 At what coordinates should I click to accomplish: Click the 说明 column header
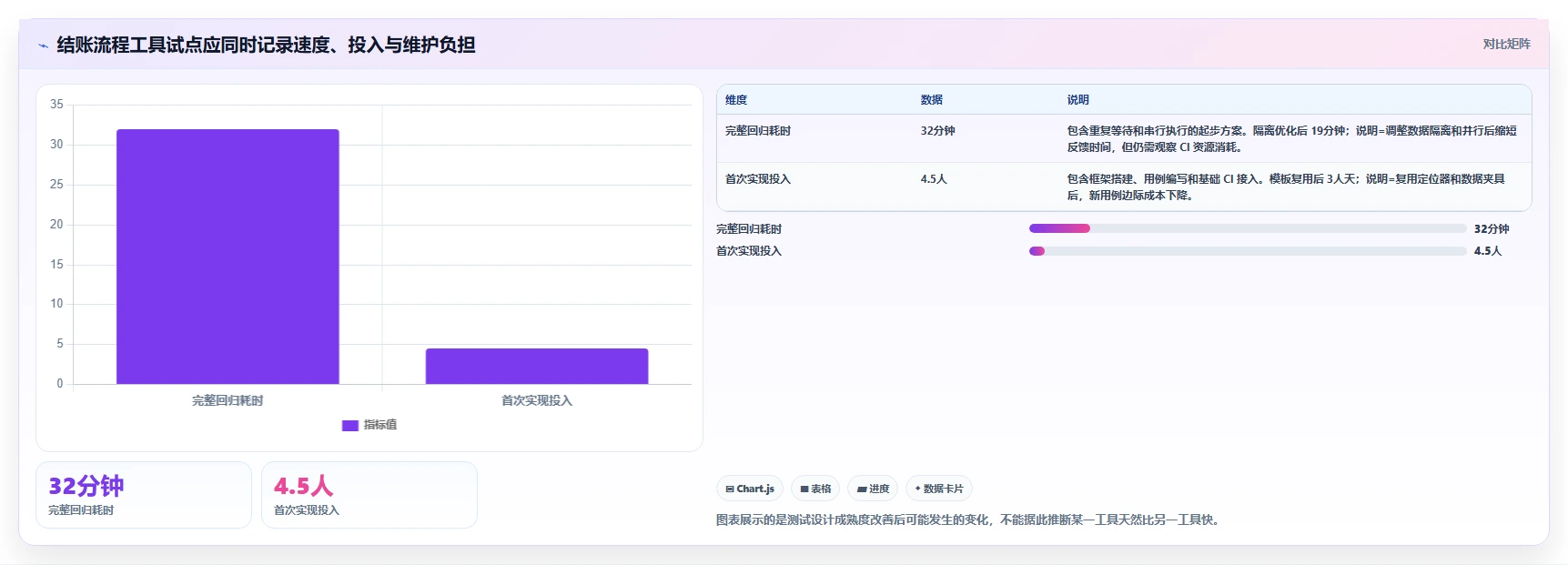(1078, 100)
